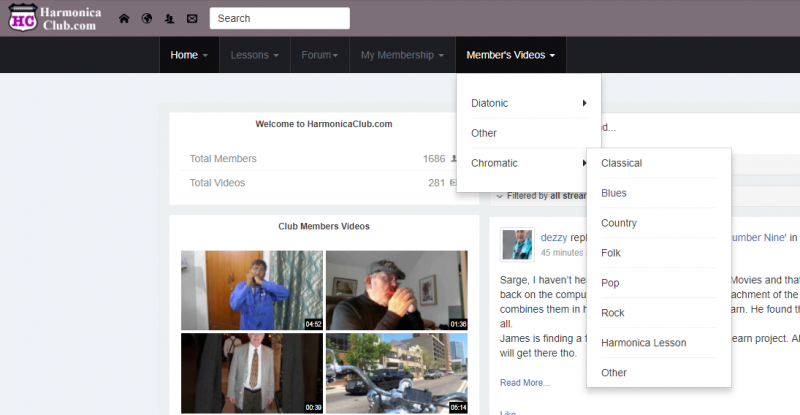Click the Total Members row label
The image size is (800, 415).
click(x=223, y=159)
